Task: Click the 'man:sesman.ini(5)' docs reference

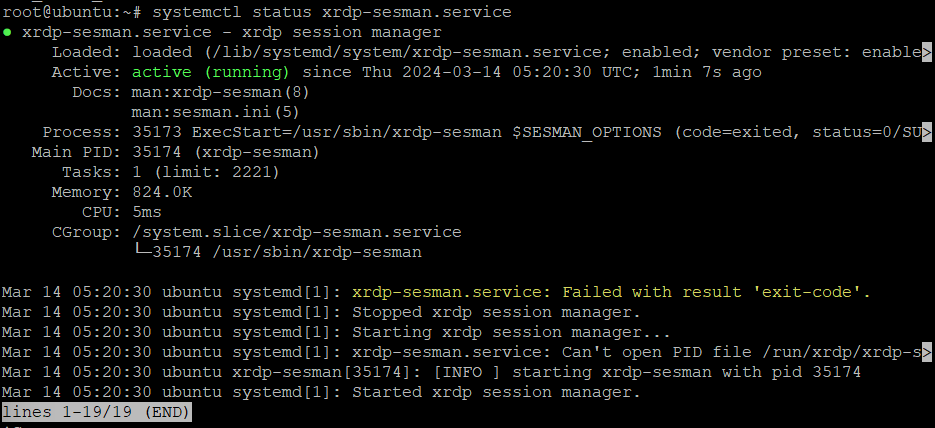Action: coord(215,112)
